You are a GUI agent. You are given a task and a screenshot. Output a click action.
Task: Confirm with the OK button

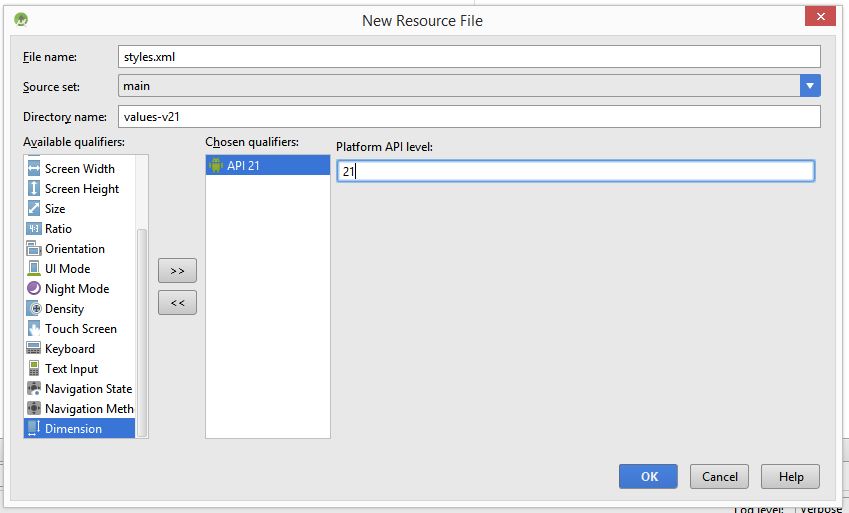(648, 477)
